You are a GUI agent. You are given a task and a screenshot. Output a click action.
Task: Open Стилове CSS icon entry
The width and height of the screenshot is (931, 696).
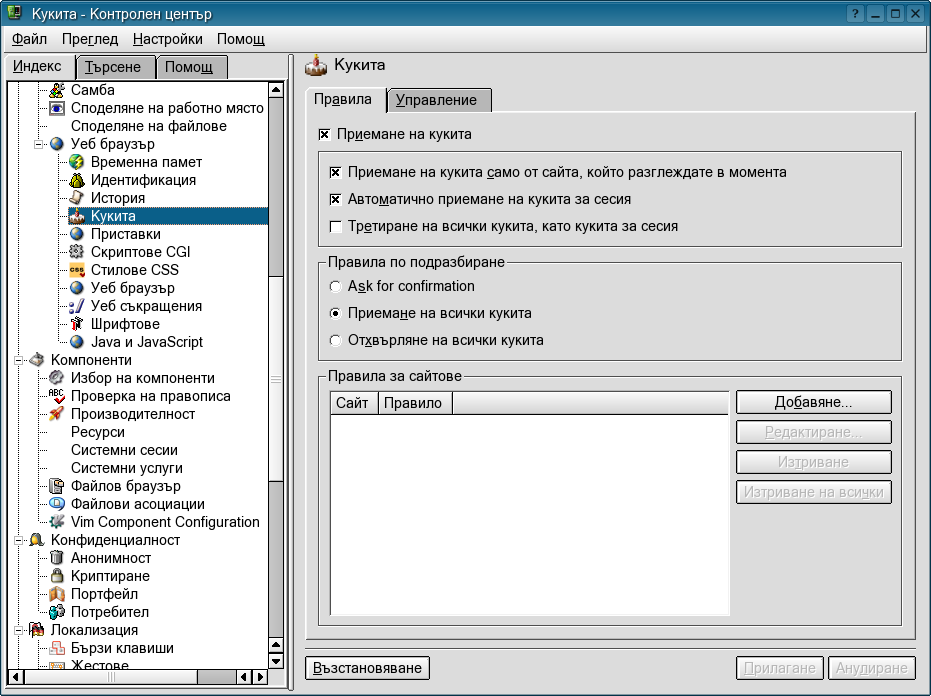click(77, 270)
